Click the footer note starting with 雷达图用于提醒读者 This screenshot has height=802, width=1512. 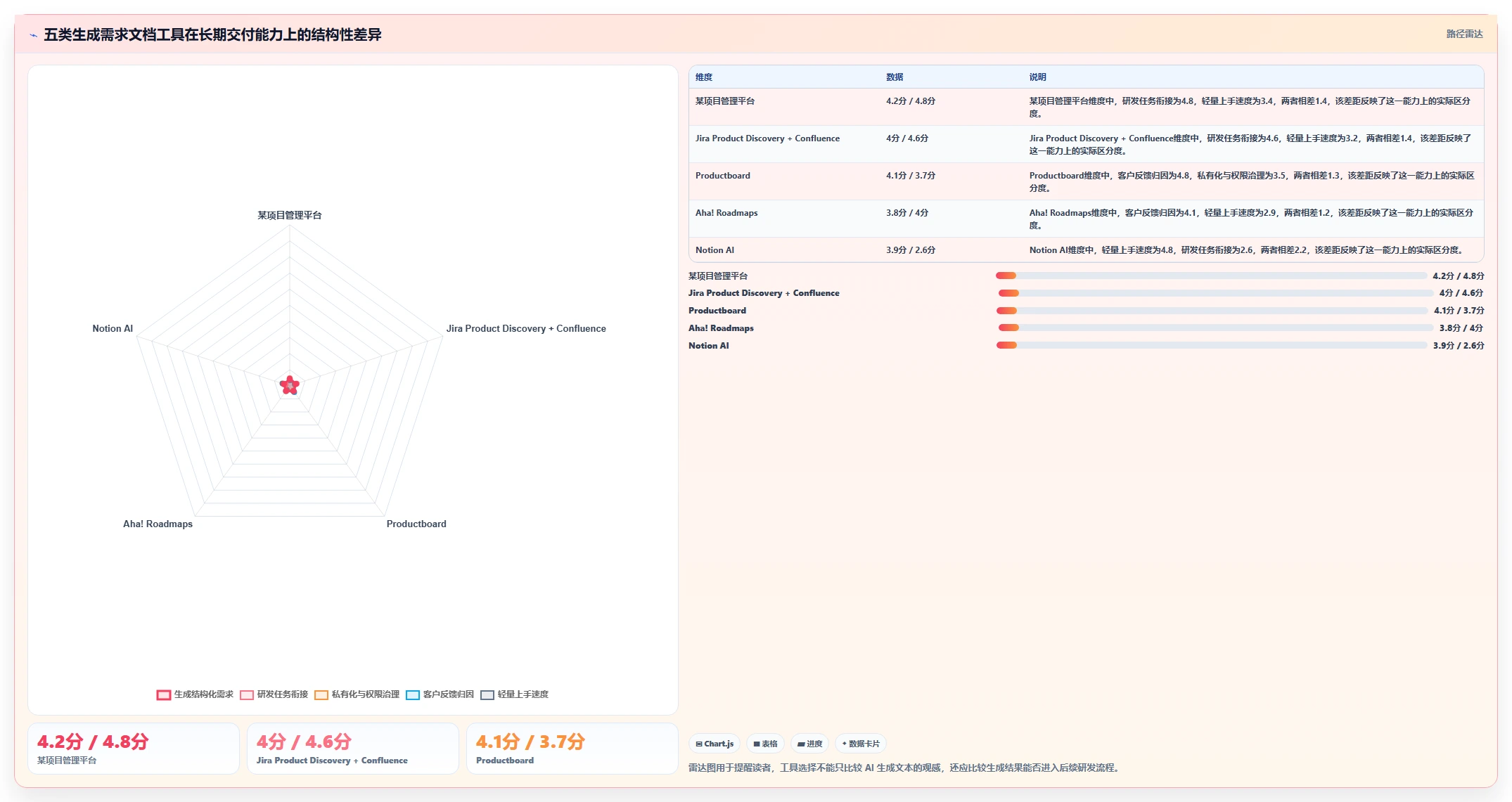tap(906, 768)
